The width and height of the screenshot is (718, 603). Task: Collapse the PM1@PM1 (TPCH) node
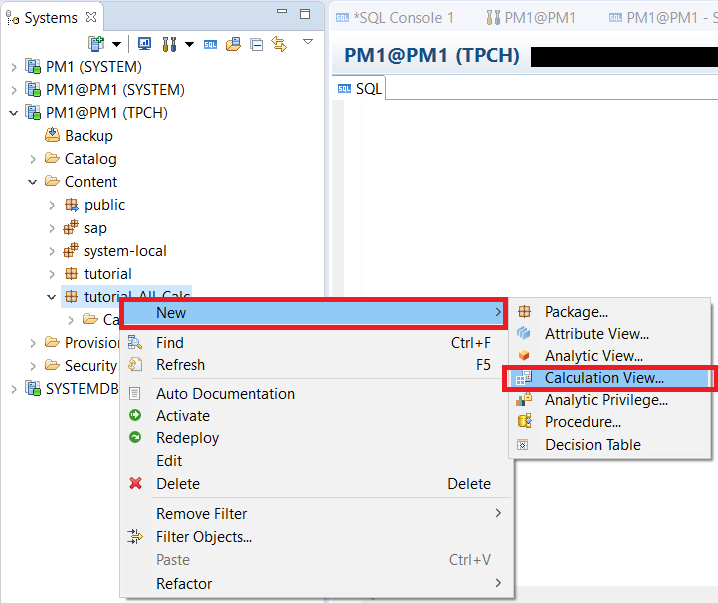[x=14, y=113]
